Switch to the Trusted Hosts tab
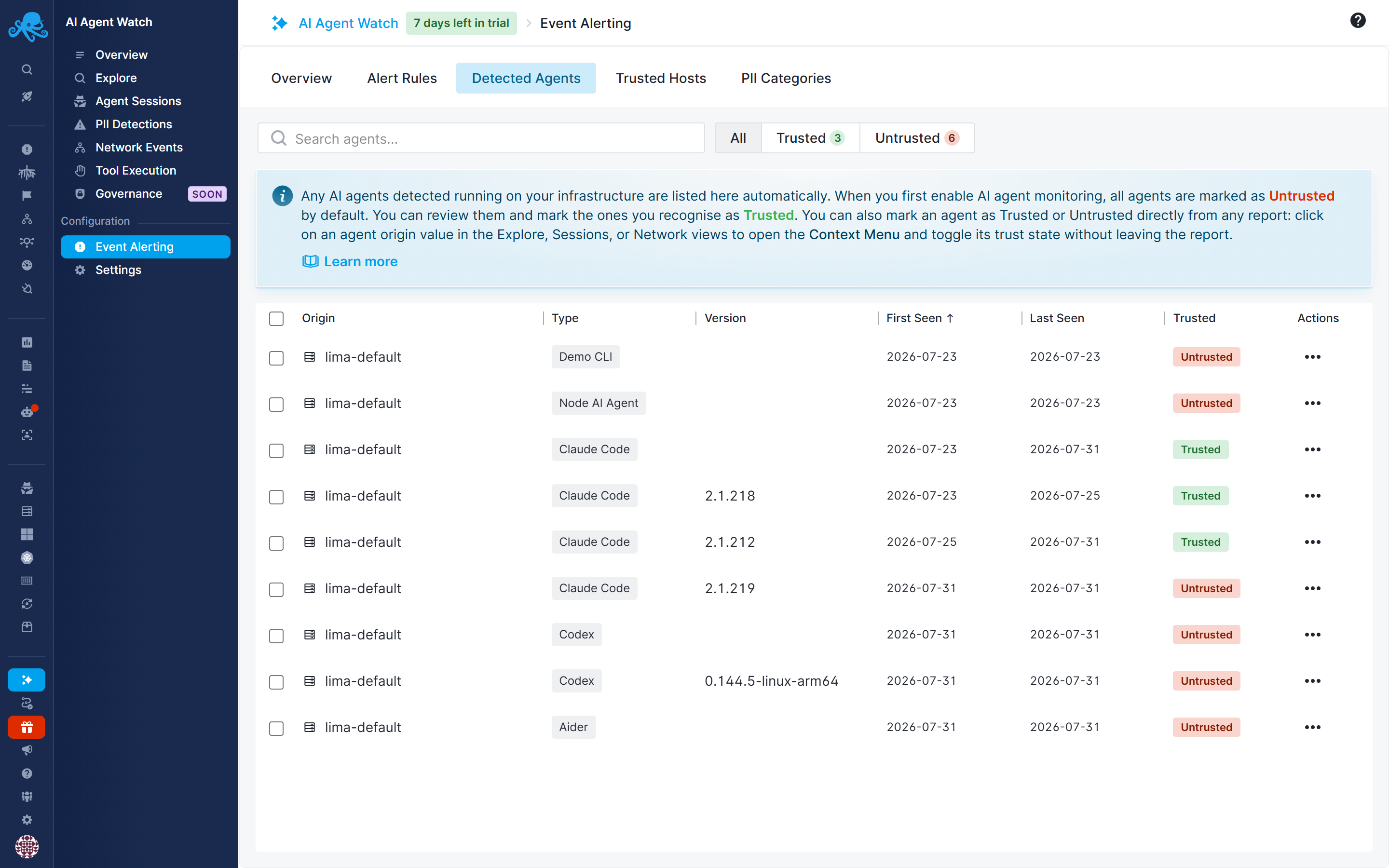This screenshot has width=1389, height=868. click(x=661, y=78)
